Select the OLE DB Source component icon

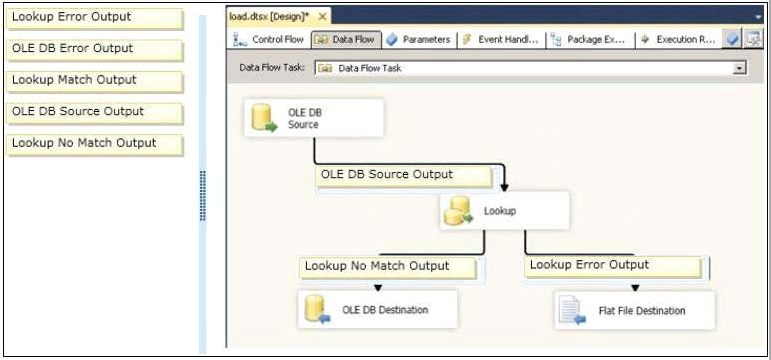pyautogui.click(x=264, y=118)
